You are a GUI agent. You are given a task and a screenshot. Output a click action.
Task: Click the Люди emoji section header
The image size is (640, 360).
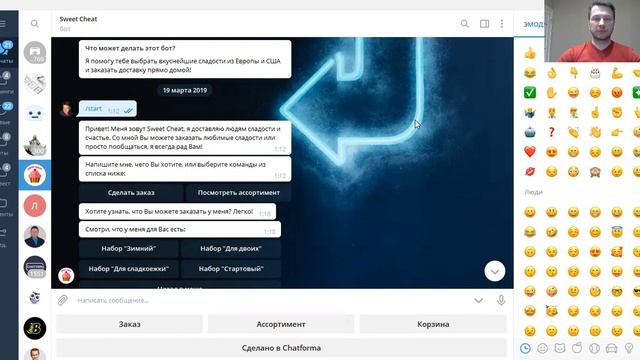click(x=533, y=192)
